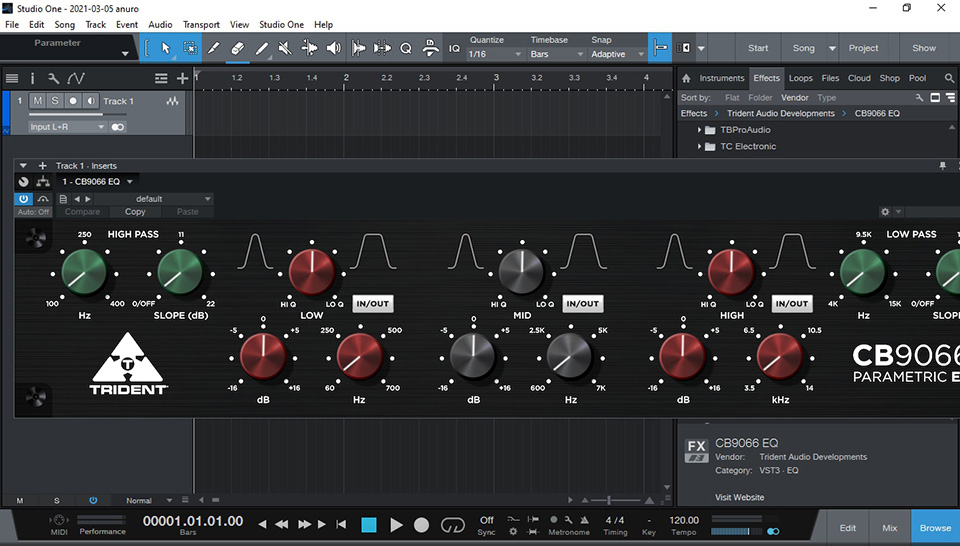Click Return to Zero transport button
Screen dimensions: 960x546
[x=341, y=525]
